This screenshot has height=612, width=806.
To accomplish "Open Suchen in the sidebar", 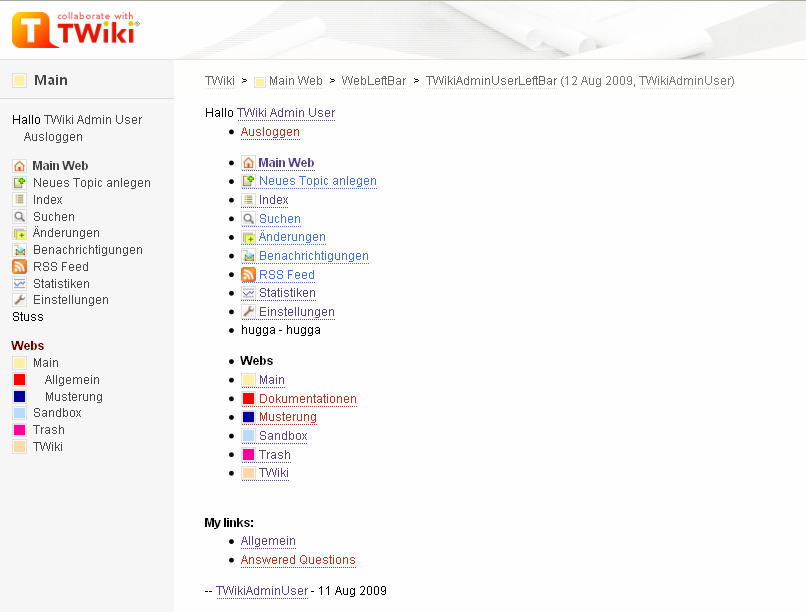I will click(x=54, y=217).
